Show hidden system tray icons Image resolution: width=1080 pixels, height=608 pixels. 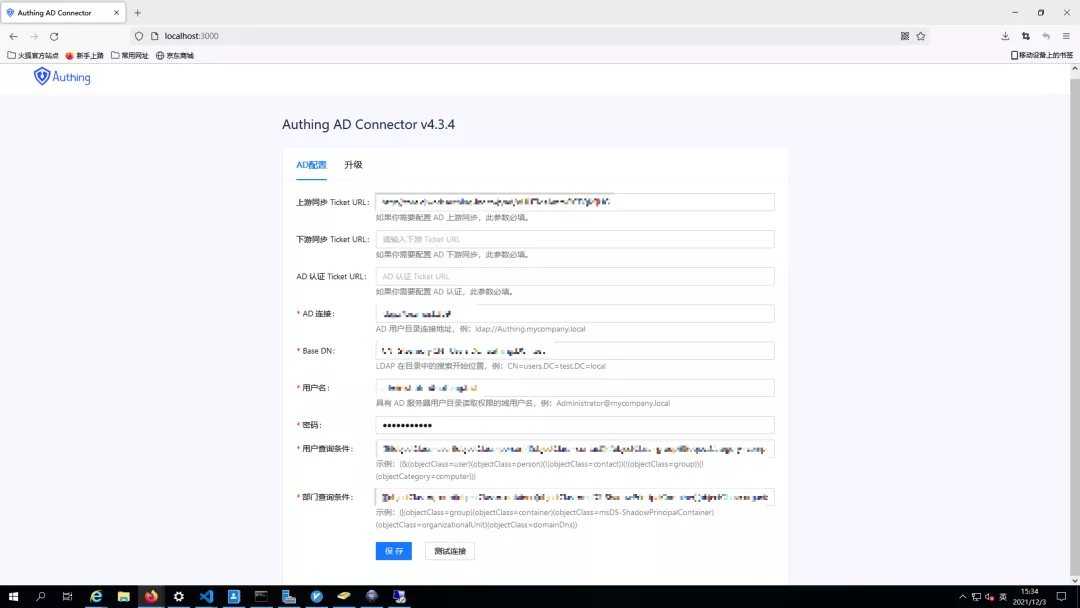(962, 596)
